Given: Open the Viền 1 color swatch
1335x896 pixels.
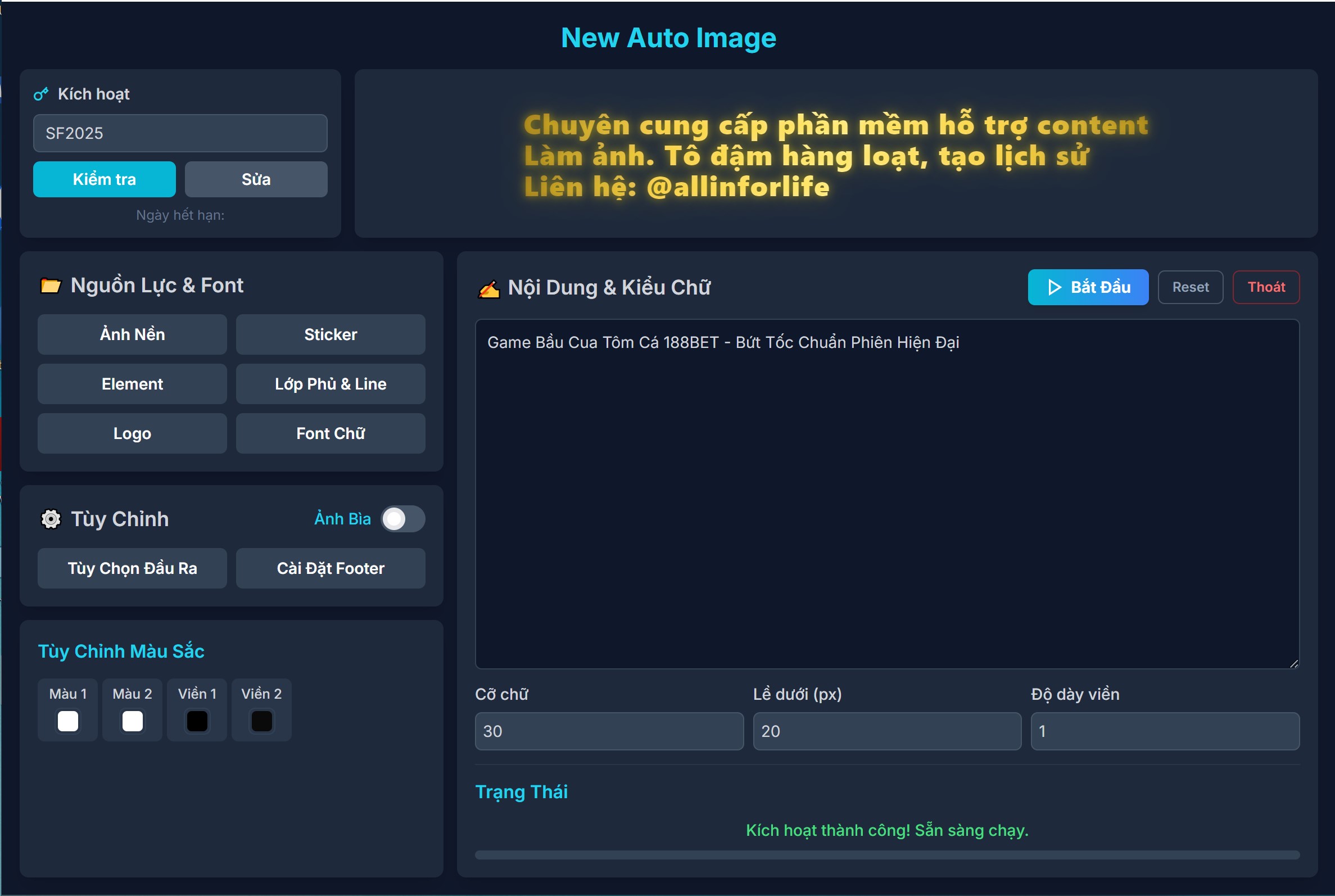Looking at the screenshot, I should click(x=197, y=721).
